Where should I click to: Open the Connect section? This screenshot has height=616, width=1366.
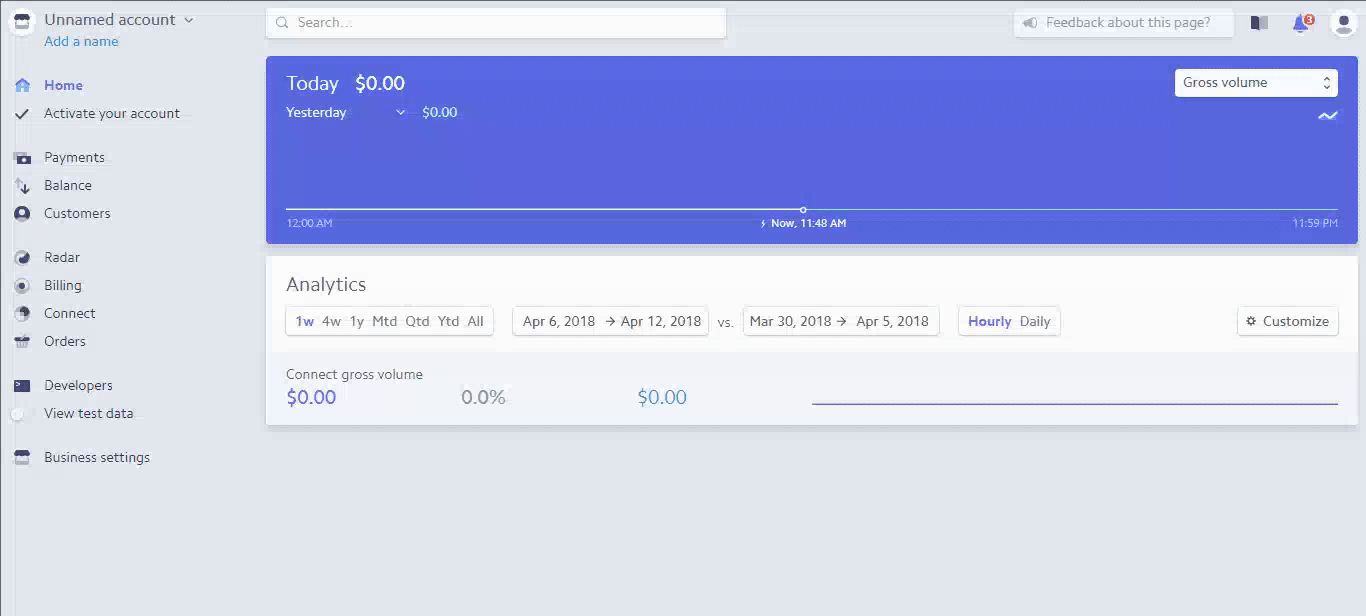point(70,313)
